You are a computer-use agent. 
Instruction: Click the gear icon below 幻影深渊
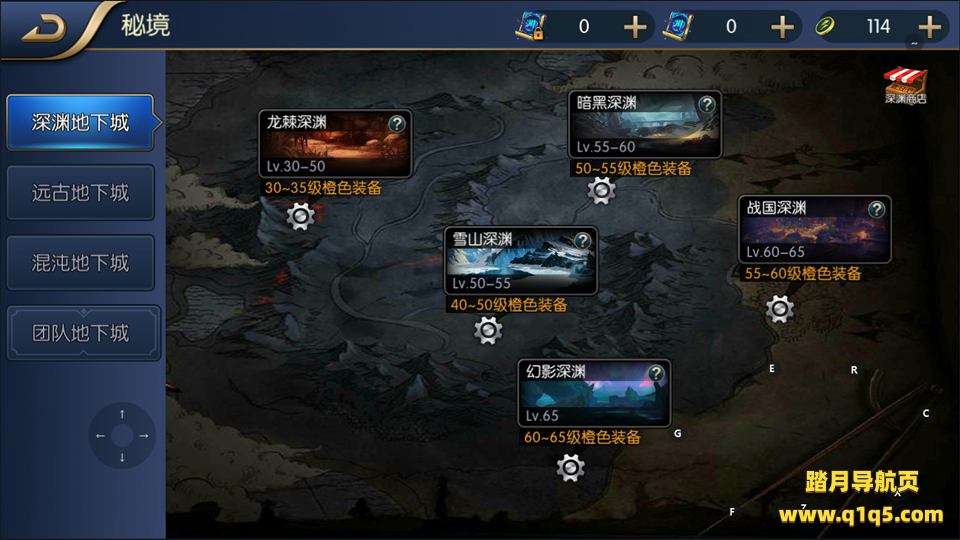pos(571,468)
